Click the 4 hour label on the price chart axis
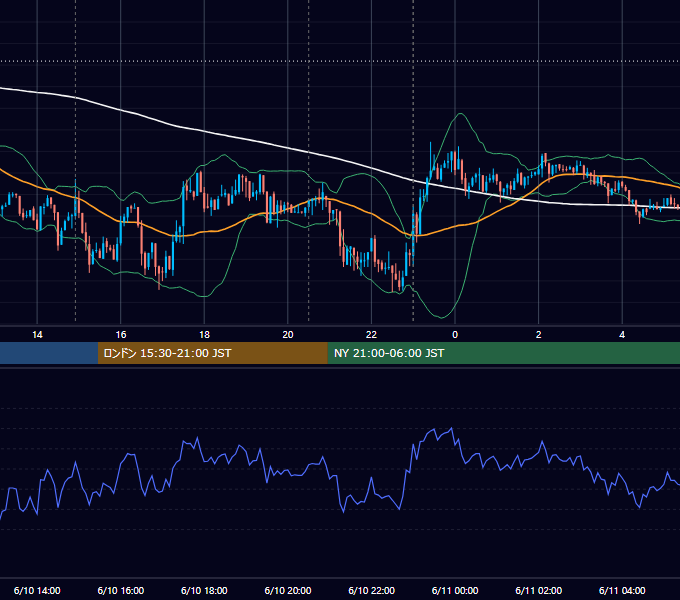 622,335
